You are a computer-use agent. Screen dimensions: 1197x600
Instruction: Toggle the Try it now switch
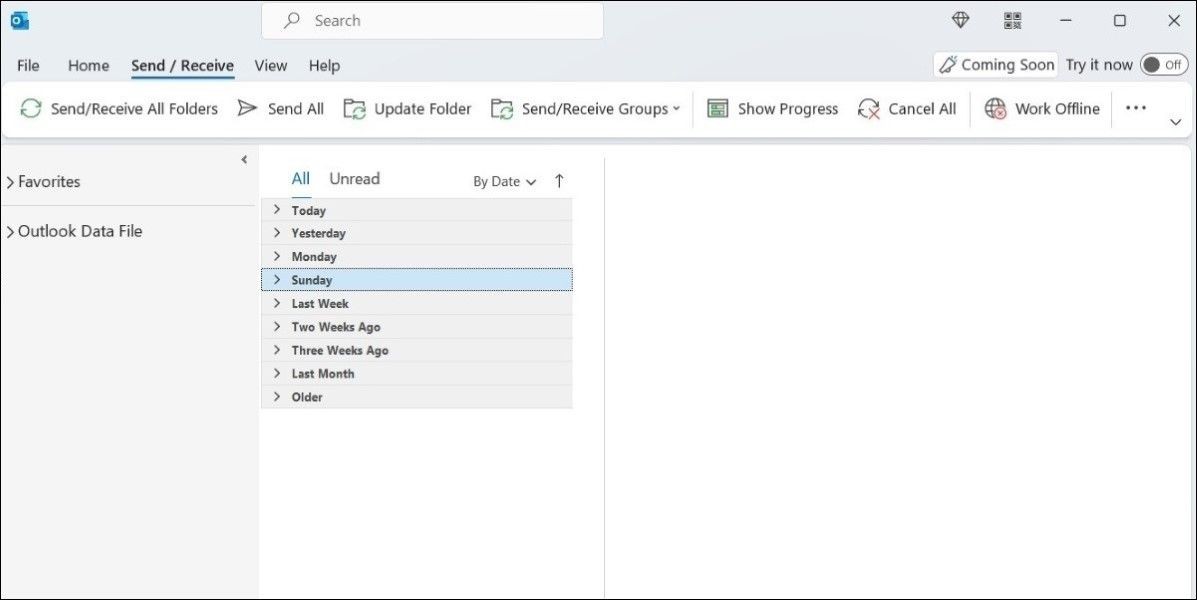[1163, 65]
